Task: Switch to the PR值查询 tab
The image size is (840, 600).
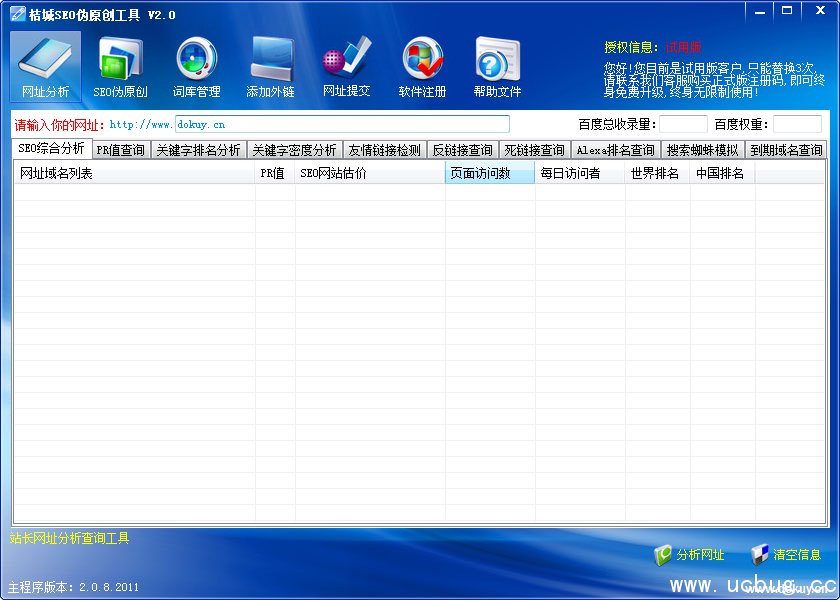Action: (120, 150)
